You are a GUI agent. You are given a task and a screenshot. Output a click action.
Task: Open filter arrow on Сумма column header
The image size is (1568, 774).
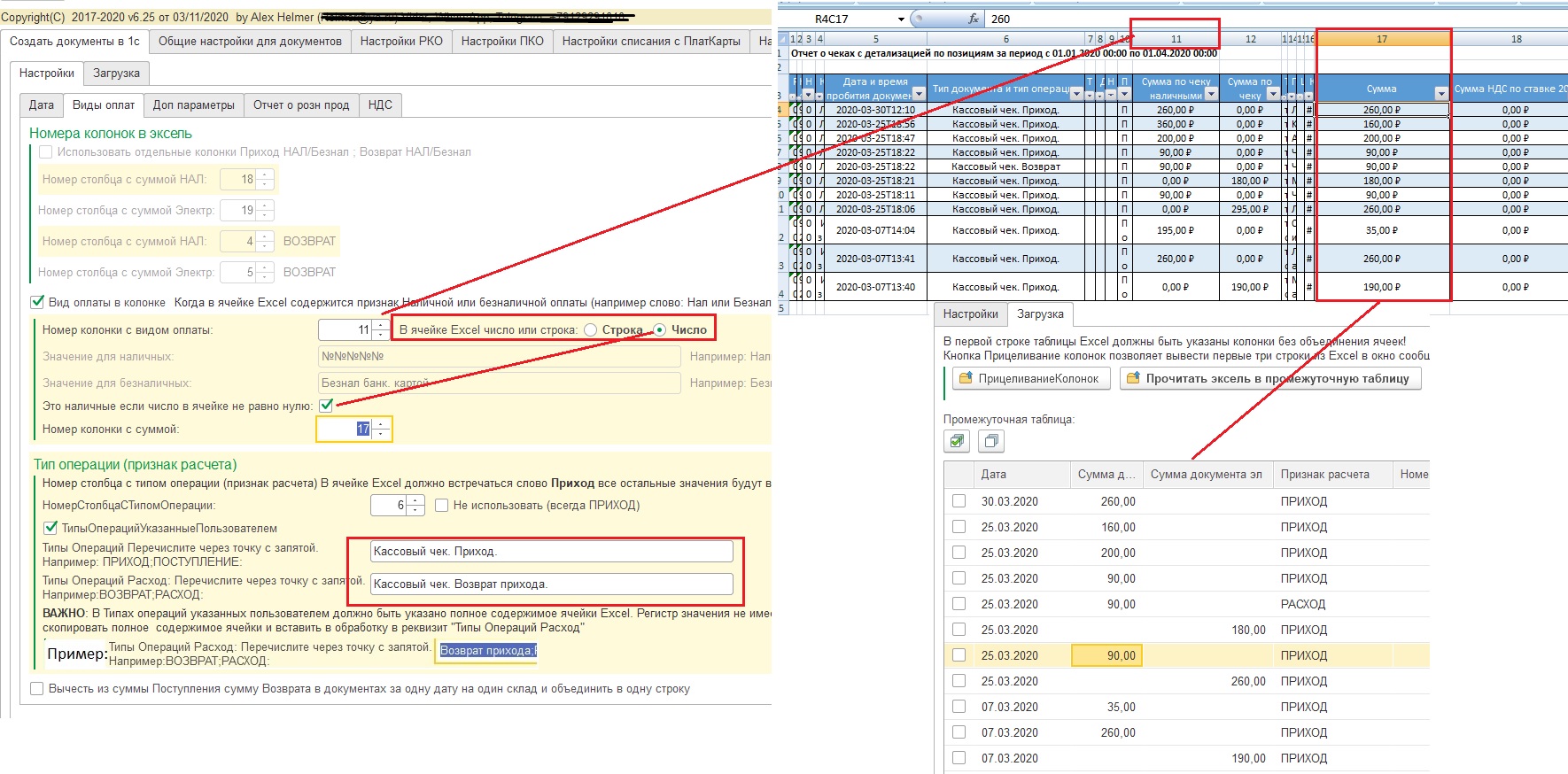(x=1440, y=94)
